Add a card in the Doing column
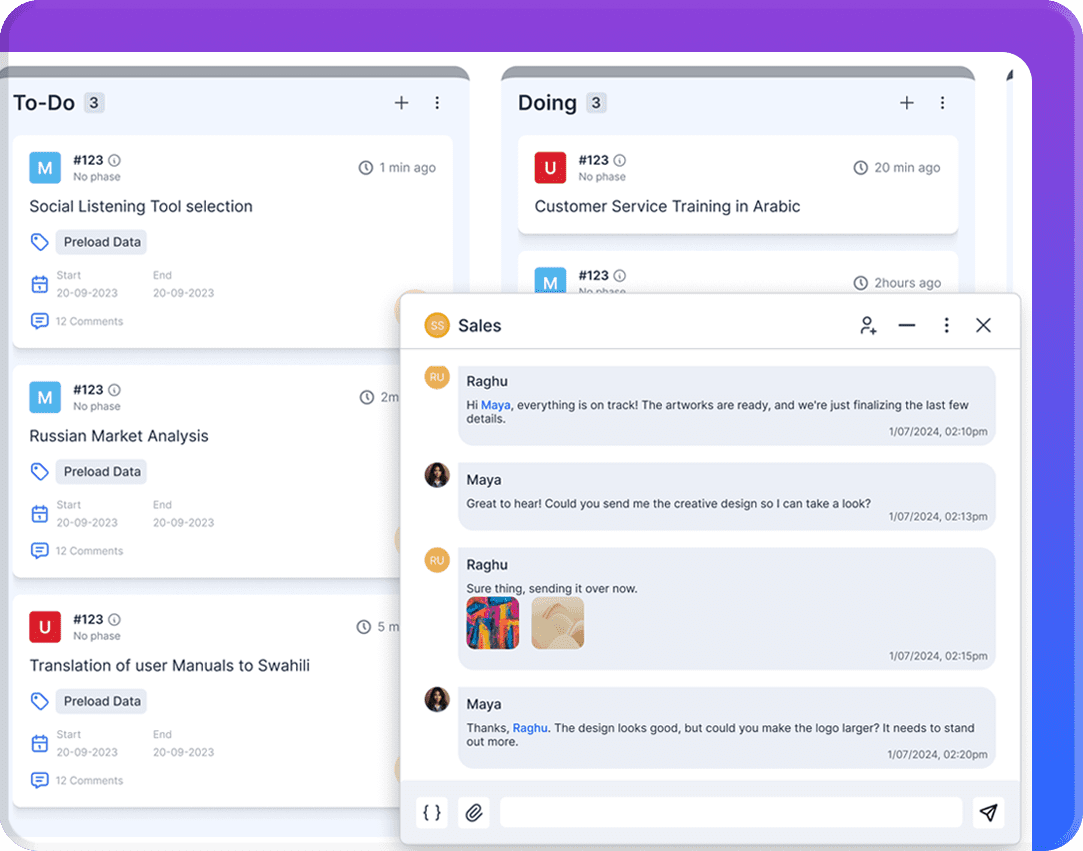This screenshot has height=851, width=1083. pyautogui.click(x=907, y=103)
